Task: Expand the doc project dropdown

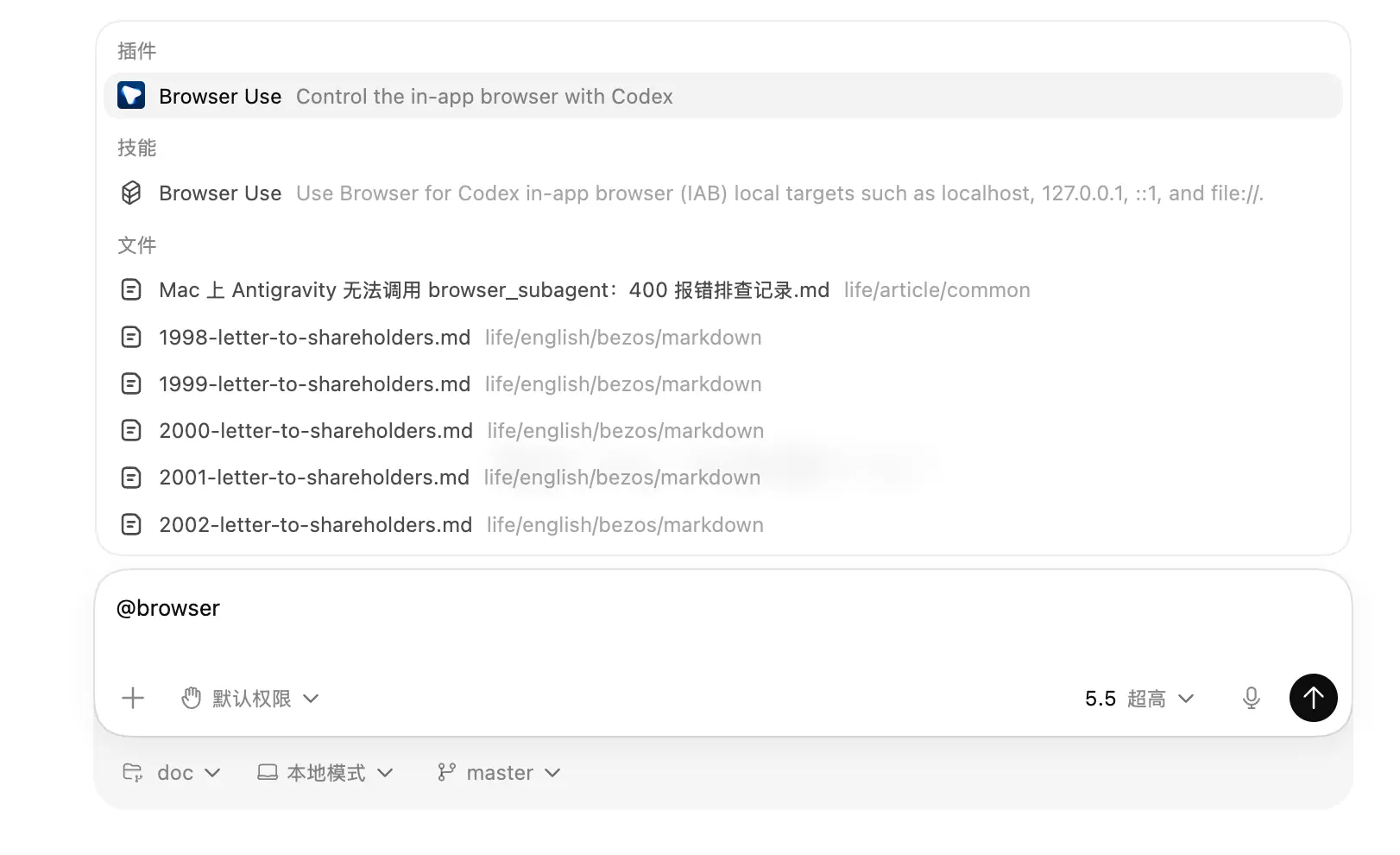Action: pyautogui.click(x=172, y=772)
